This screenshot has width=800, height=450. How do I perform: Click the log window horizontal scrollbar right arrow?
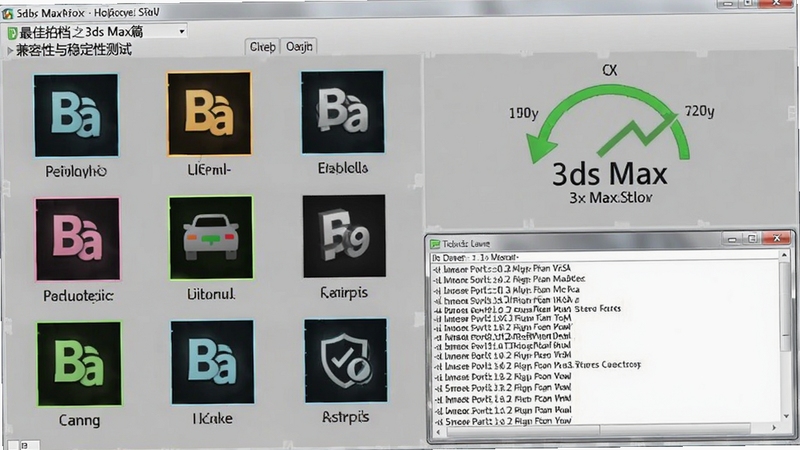coord(774,428)
